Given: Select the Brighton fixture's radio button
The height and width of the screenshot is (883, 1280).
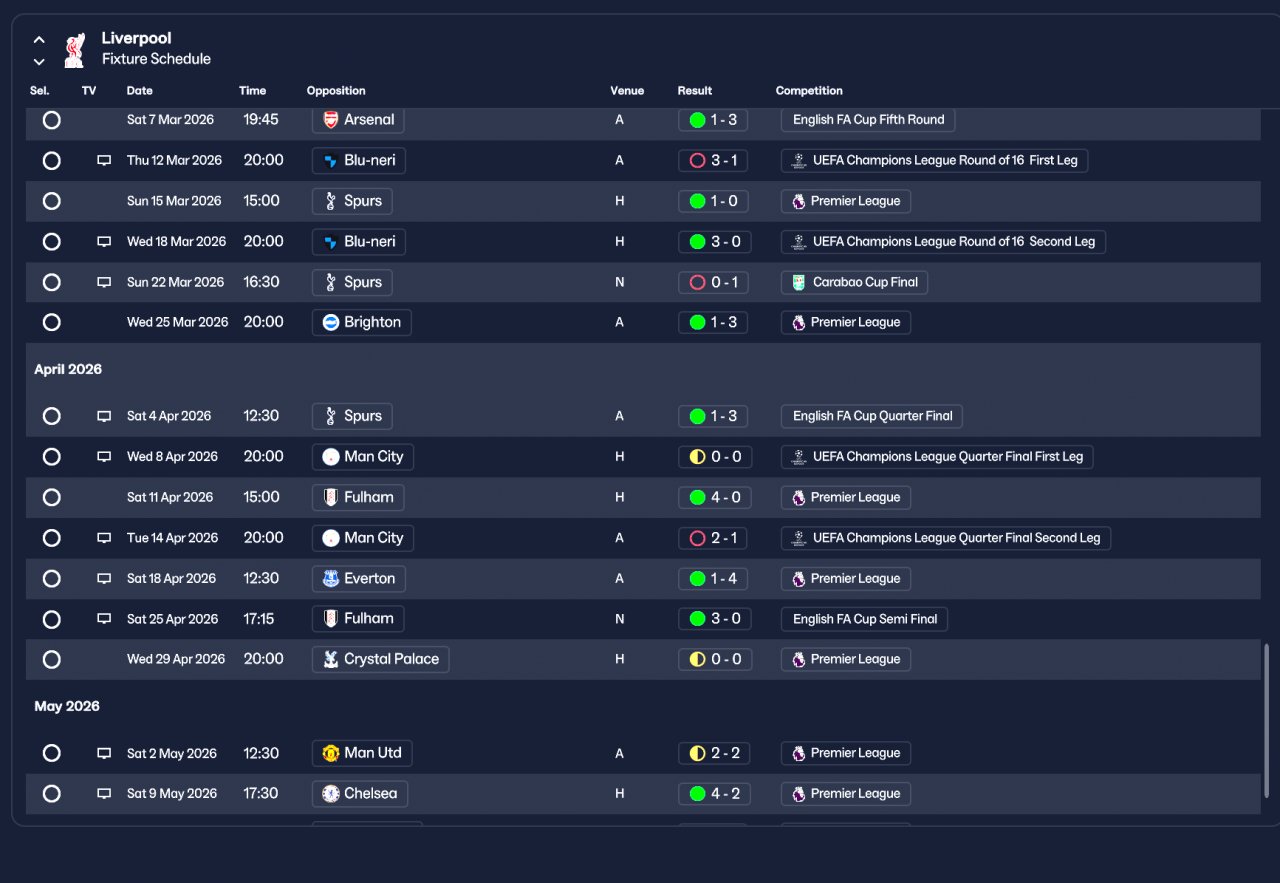Looking at the screenshot, I should tap(52, 322).
